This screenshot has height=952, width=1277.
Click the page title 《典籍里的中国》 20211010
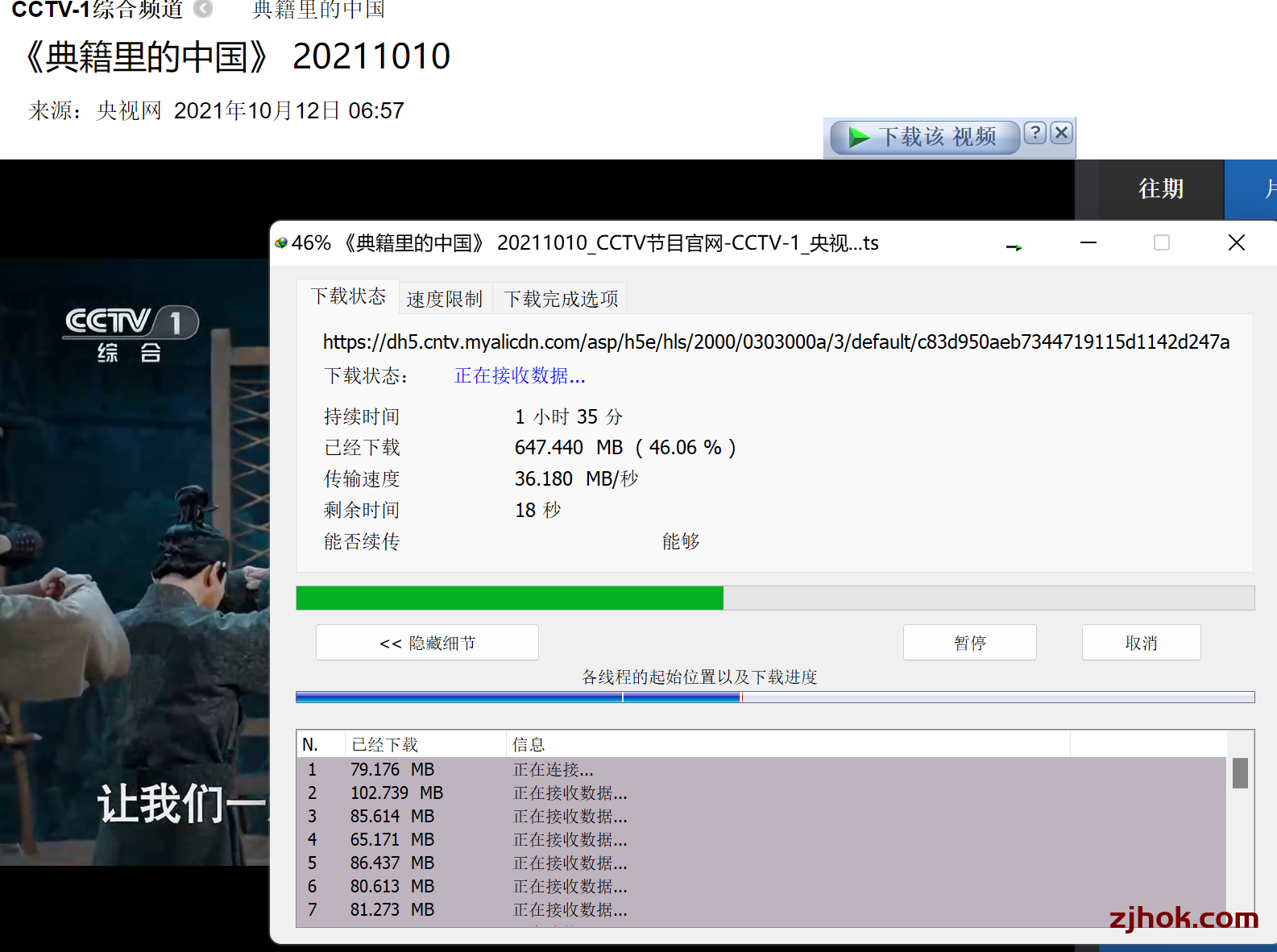tap(234, 56)
